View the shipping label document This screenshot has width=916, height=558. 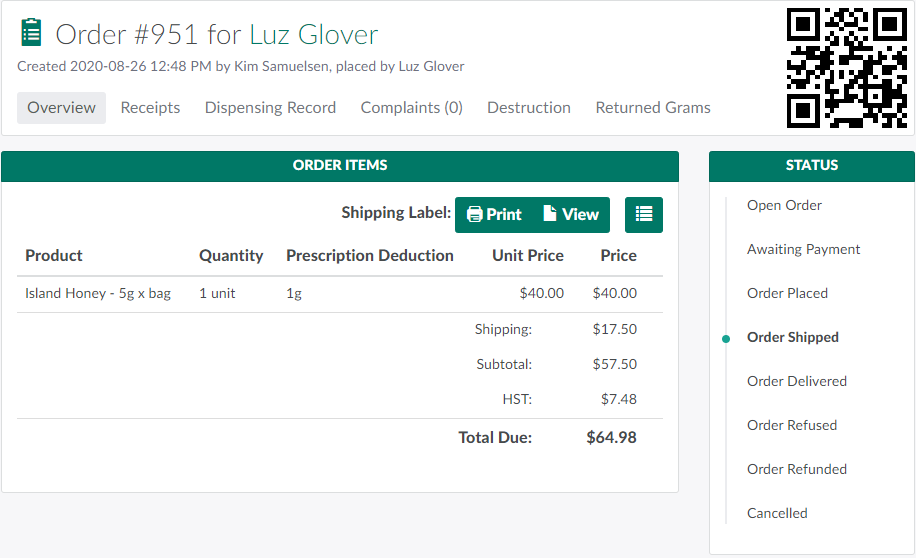571,214
